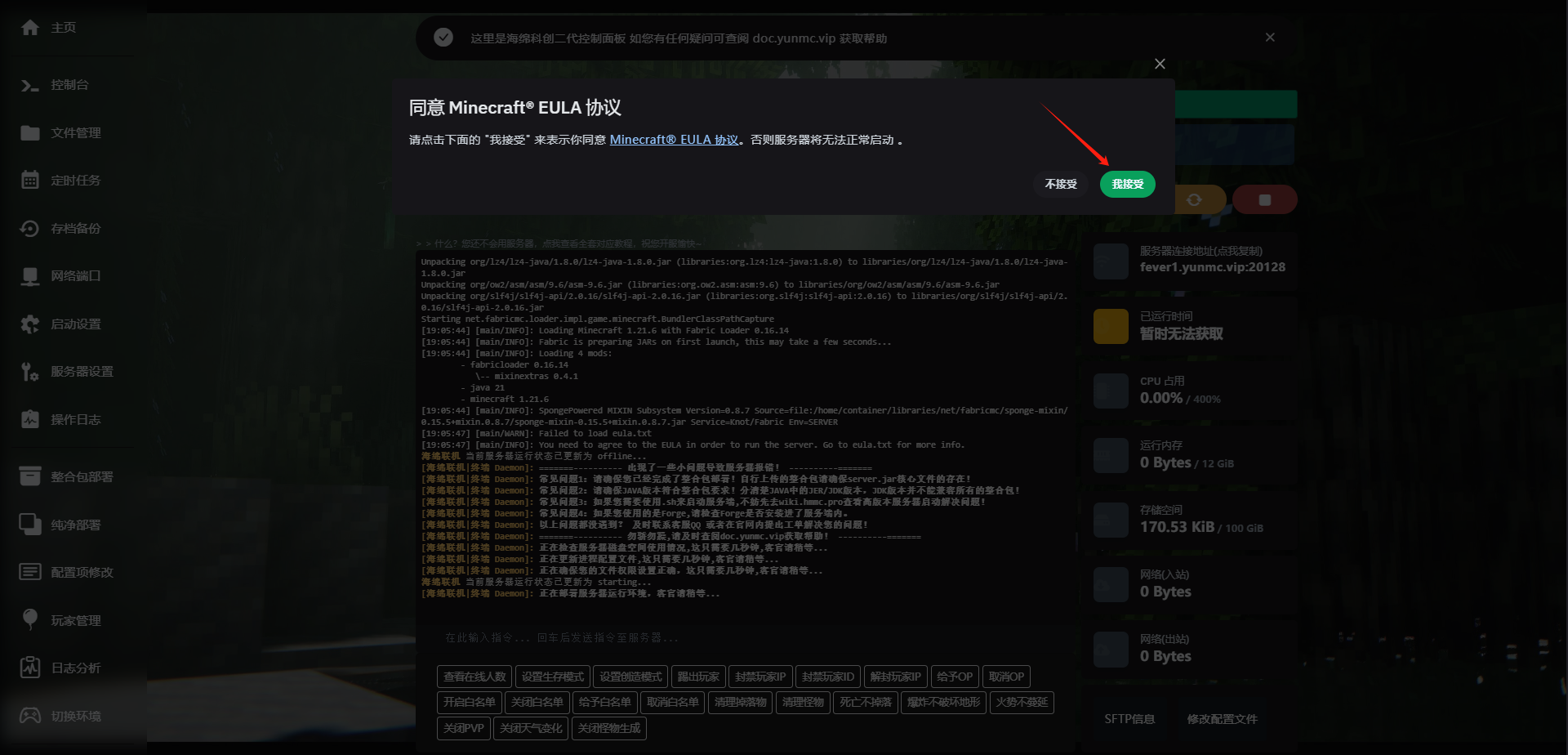Open the 存档备份 backup icon
Viewport: 1568px width, 755px height.
coord(30,228)
